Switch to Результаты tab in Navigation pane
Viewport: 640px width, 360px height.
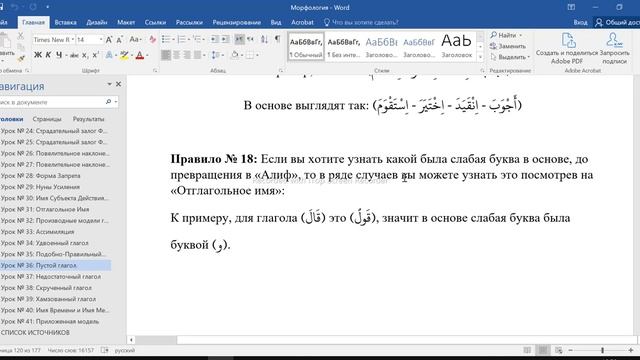tap(89, 119)
